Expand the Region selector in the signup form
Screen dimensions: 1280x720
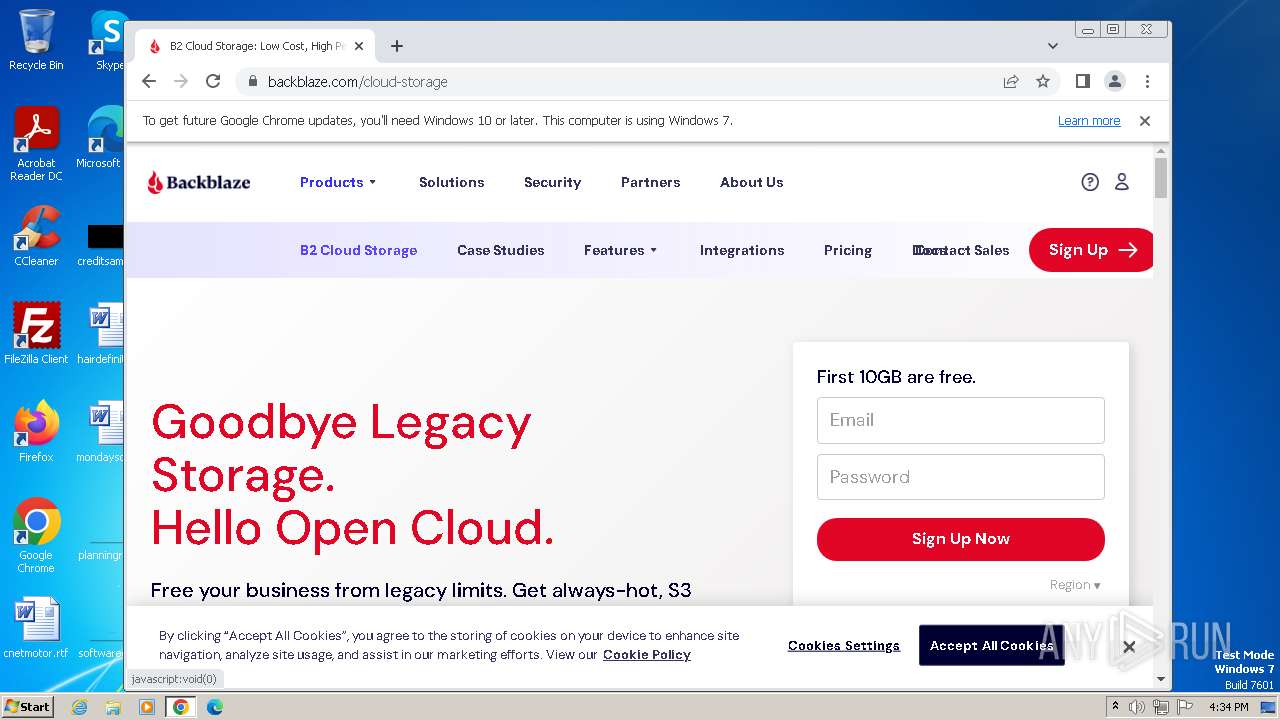click(1075, 585)
